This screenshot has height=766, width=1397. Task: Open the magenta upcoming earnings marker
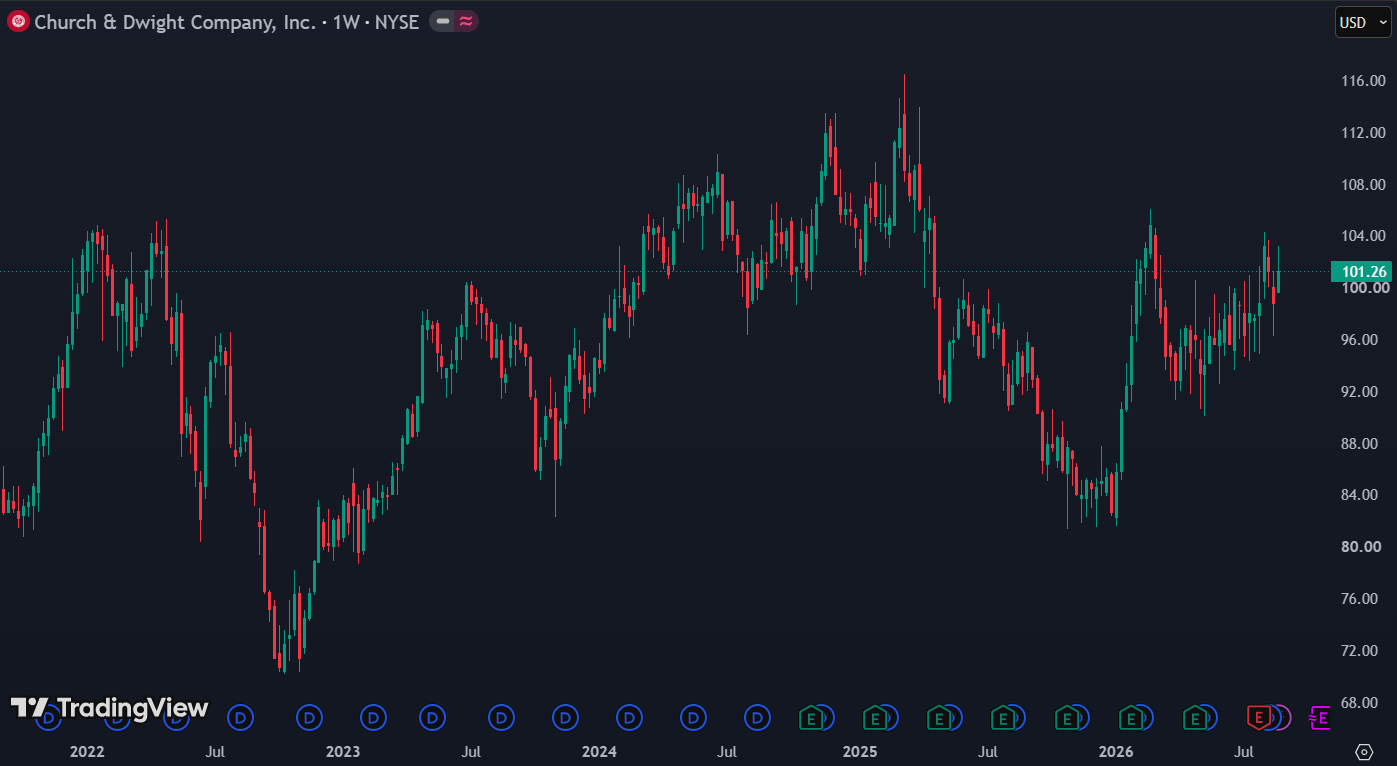click(x=1320, y=717)
